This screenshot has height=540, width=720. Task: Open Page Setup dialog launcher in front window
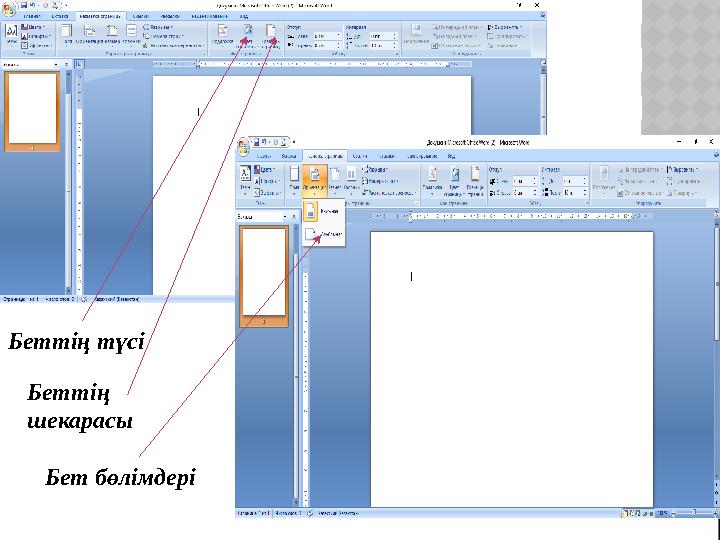(416, 203)
